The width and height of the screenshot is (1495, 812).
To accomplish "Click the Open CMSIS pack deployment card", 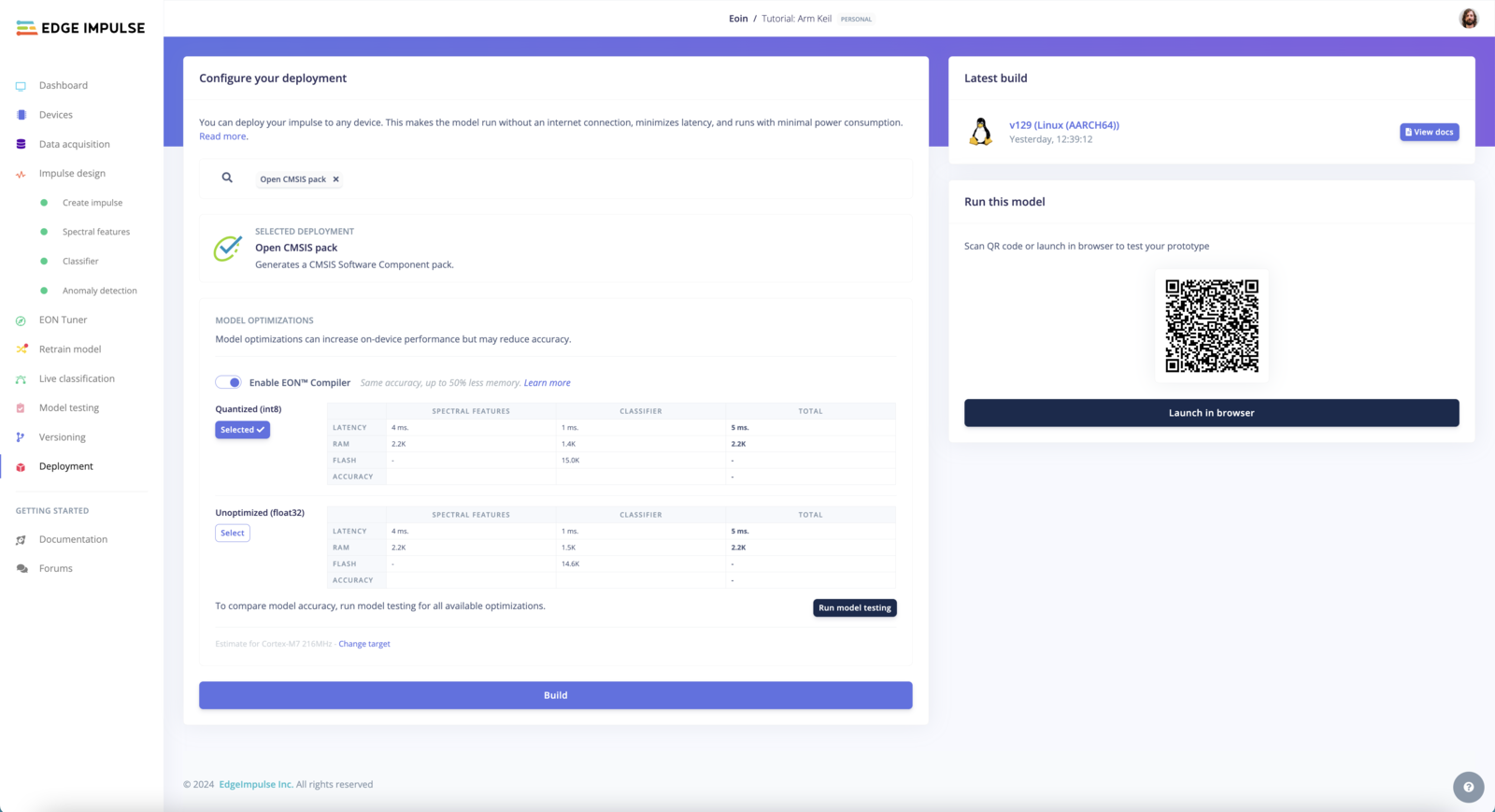I will (x=556, y=248).
